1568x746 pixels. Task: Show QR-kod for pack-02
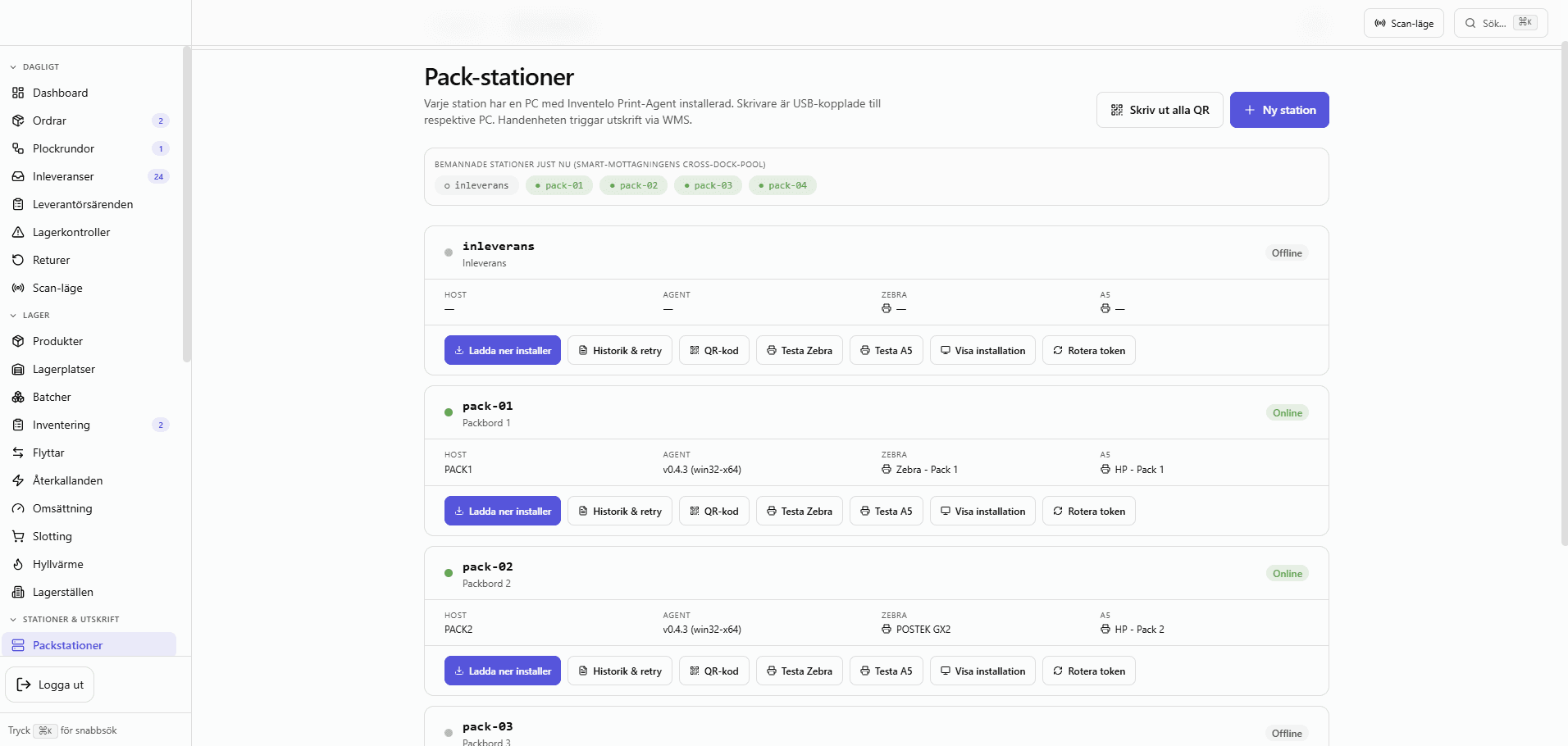[714, 671]
